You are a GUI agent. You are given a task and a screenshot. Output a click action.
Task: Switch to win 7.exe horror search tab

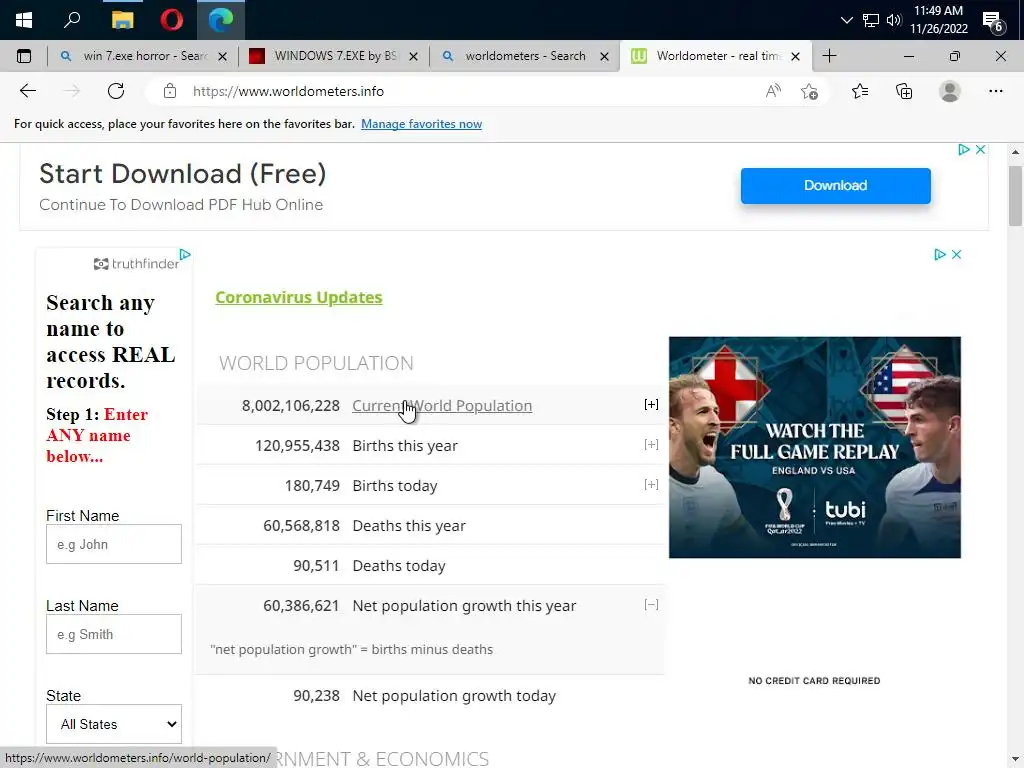[x=144, y=56]
